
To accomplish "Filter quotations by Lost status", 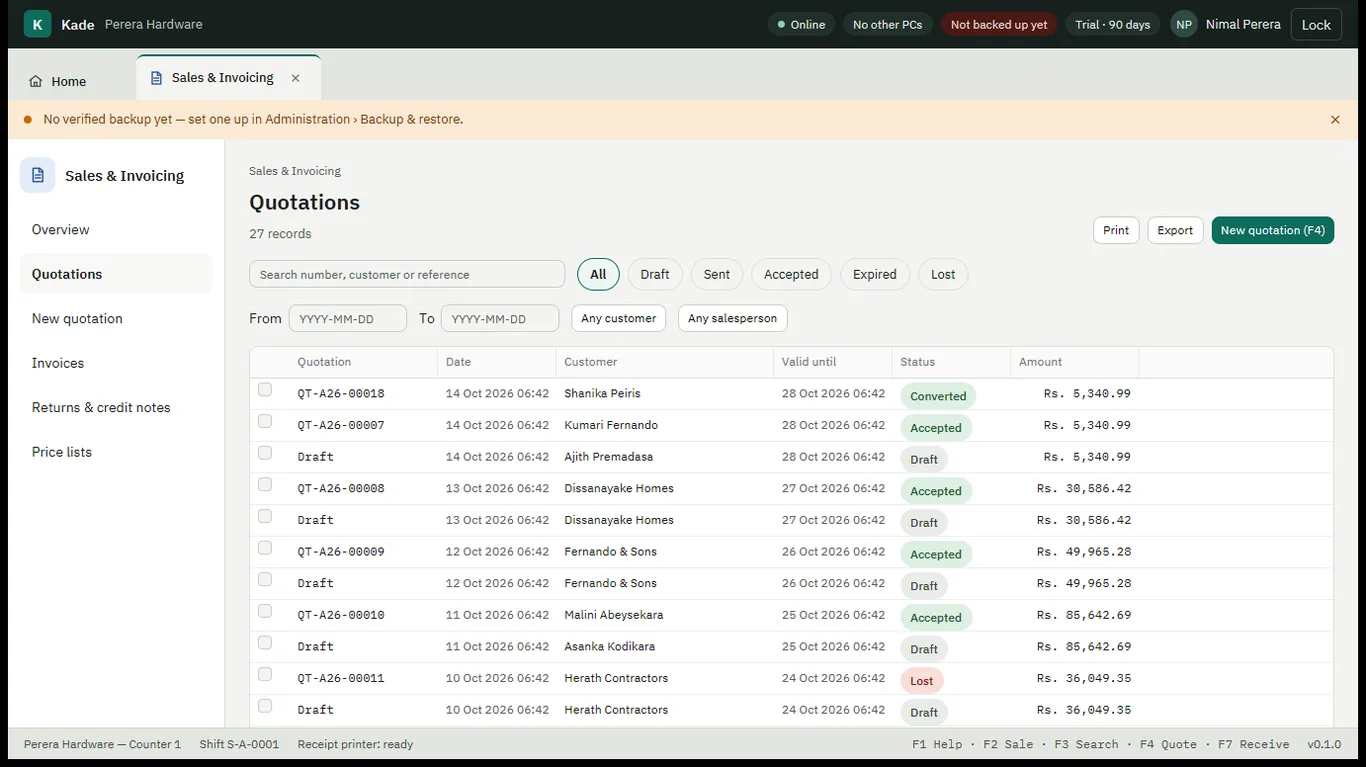I will [x=943, y=275].
